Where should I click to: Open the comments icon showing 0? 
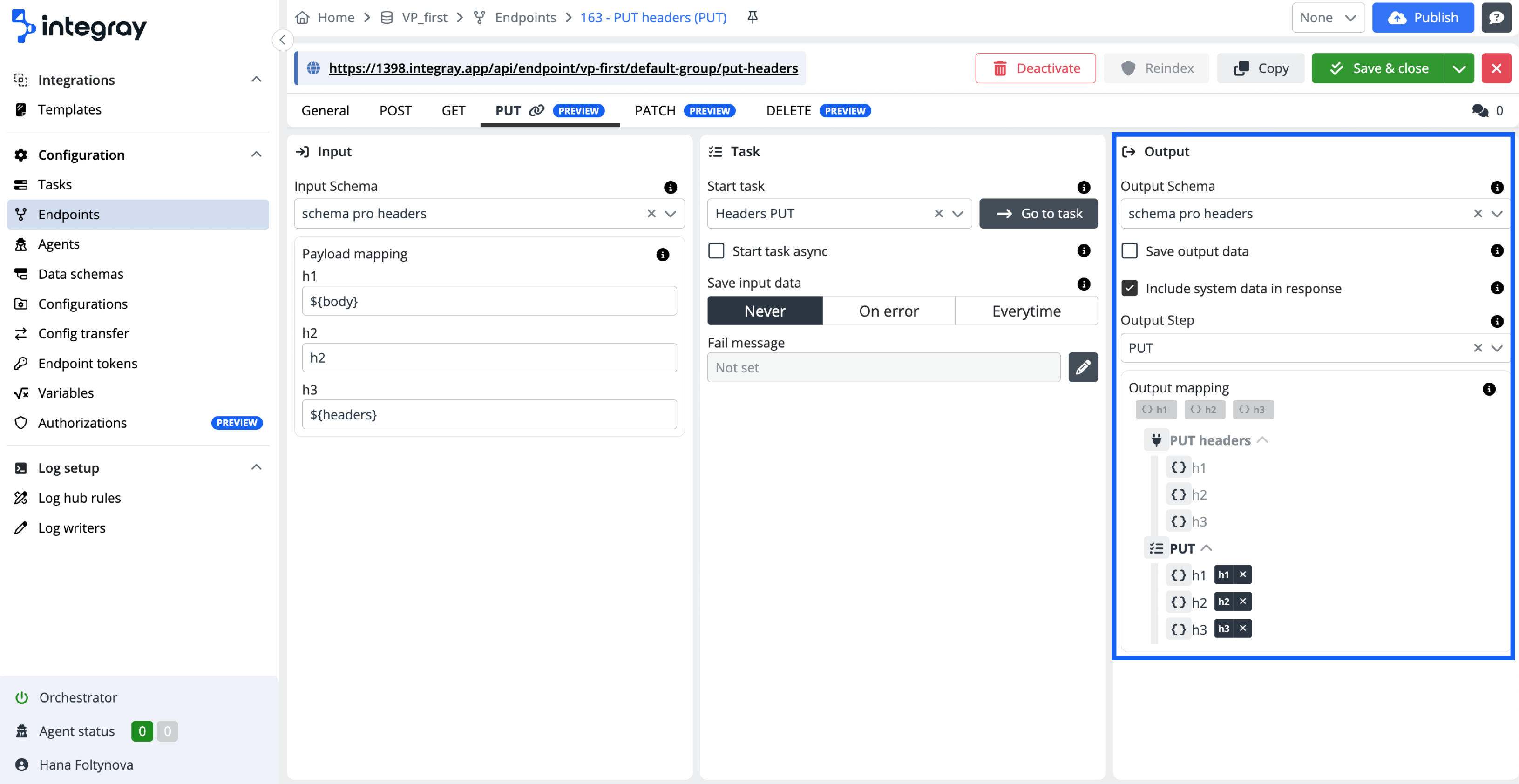[1480, 111]
